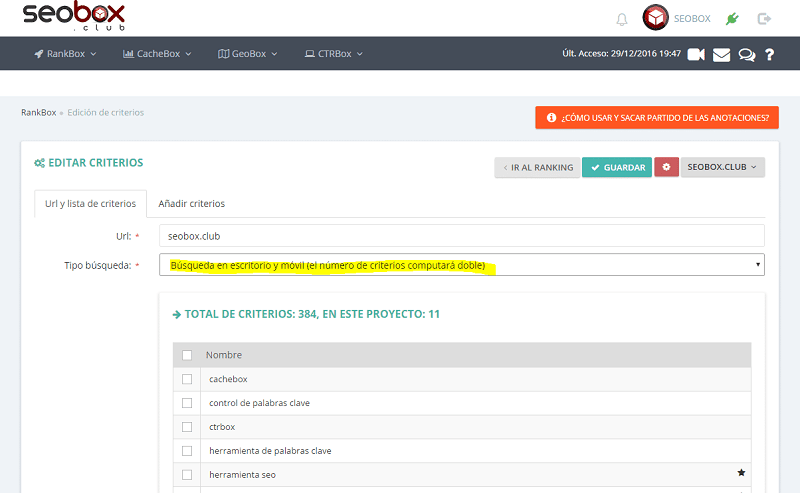The image size is (800, 493).
Task: Click the seobox.club logo
Action: 74,16
